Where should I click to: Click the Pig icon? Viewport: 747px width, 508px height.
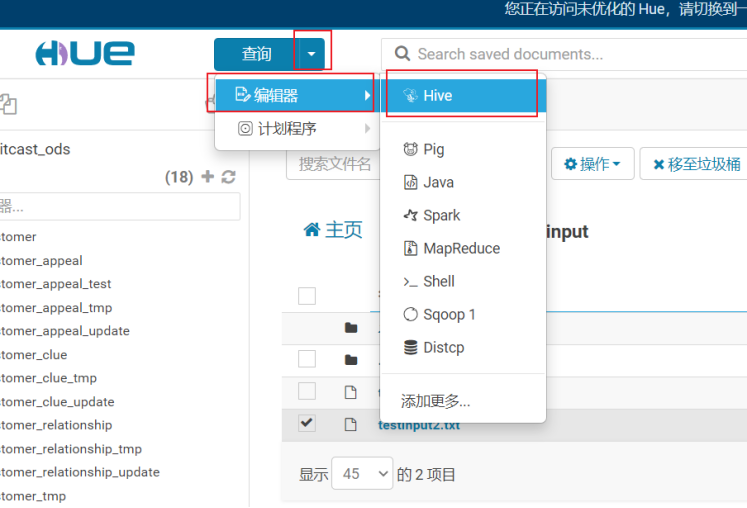pyautogui.click(x=410, y=150)
